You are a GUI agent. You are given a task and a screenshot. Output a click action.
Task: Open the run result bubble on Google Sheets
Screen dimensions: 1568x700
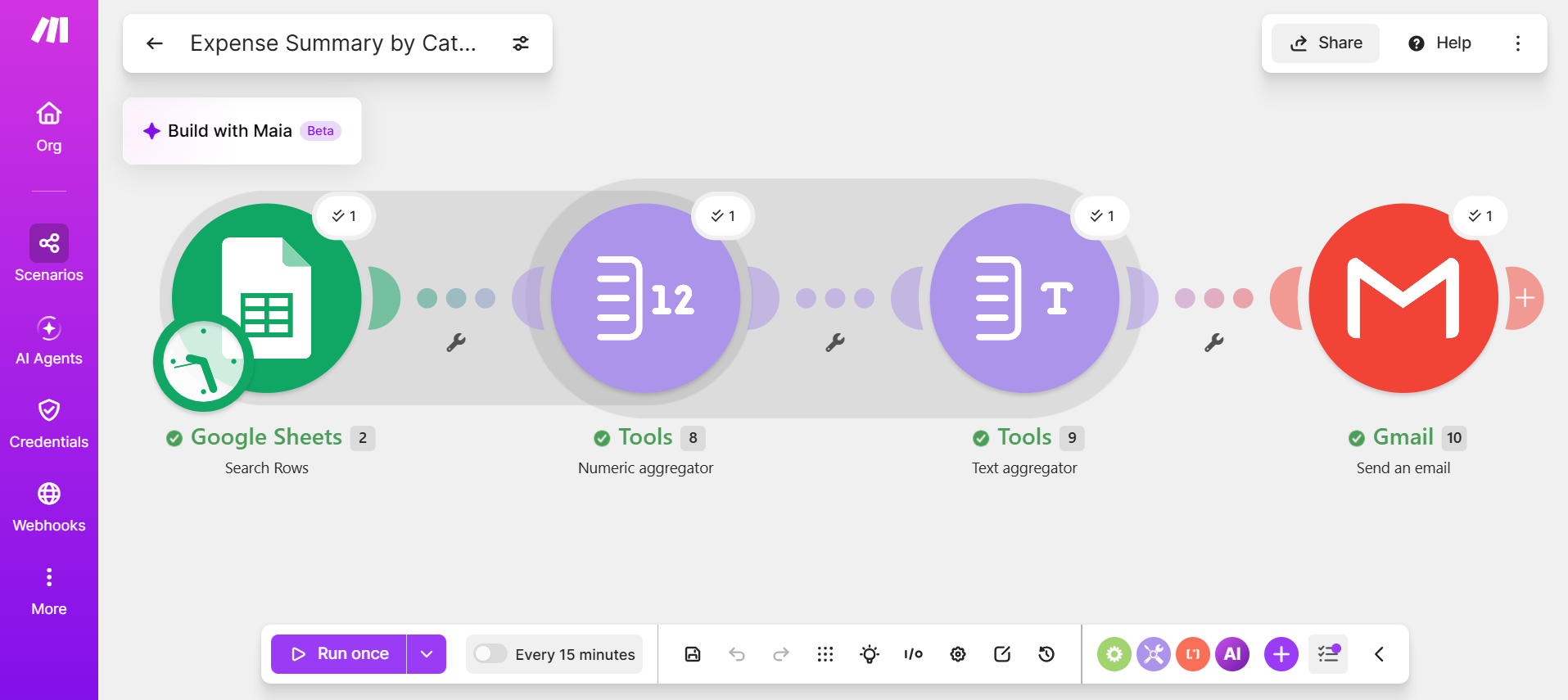(344, 216)
